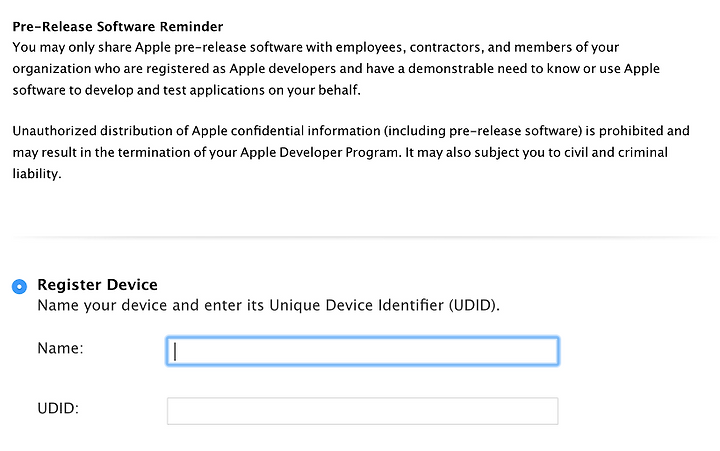The height and width of the screenshot is (451, 720).
Task: Click the "(UDID)" abbreviation in the instructions
Action: click(x=474, y=305)
